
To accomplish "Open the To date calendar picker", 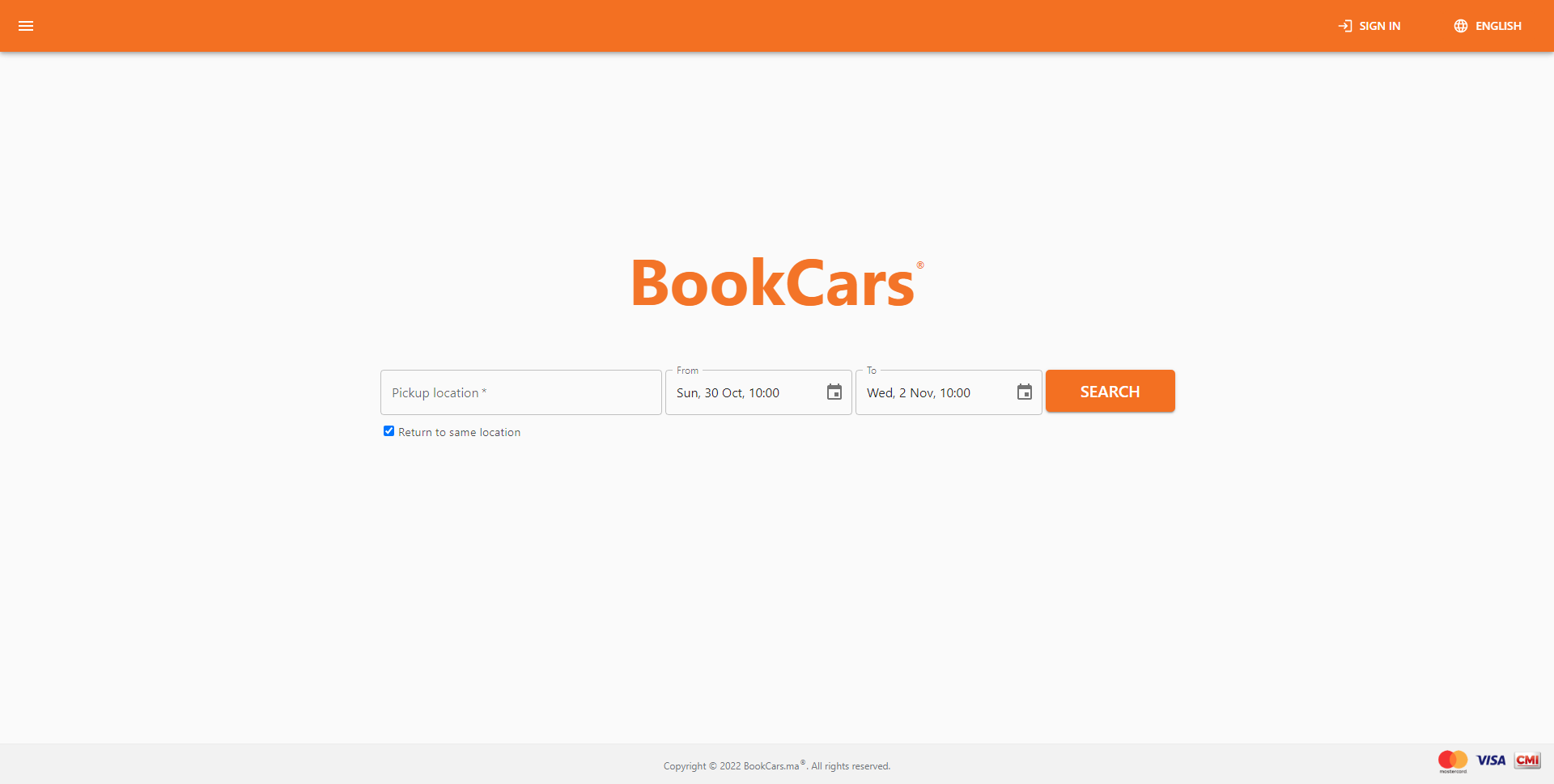I will tap(1025, 392).
